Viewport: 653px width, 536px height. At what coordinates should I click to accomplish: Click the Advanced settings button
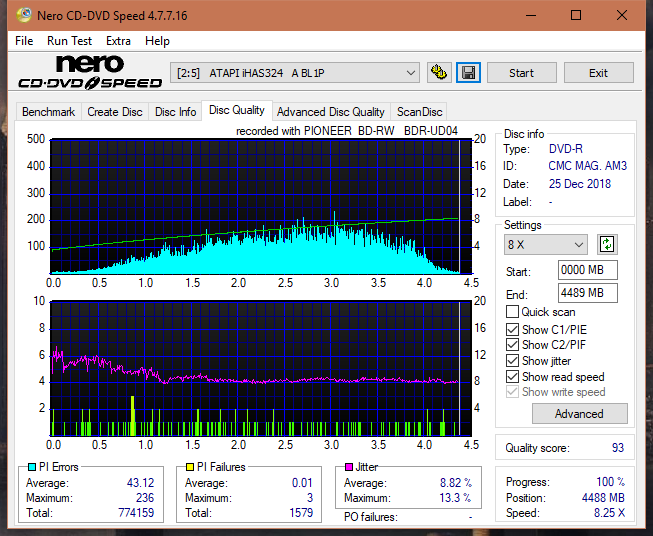579,414
